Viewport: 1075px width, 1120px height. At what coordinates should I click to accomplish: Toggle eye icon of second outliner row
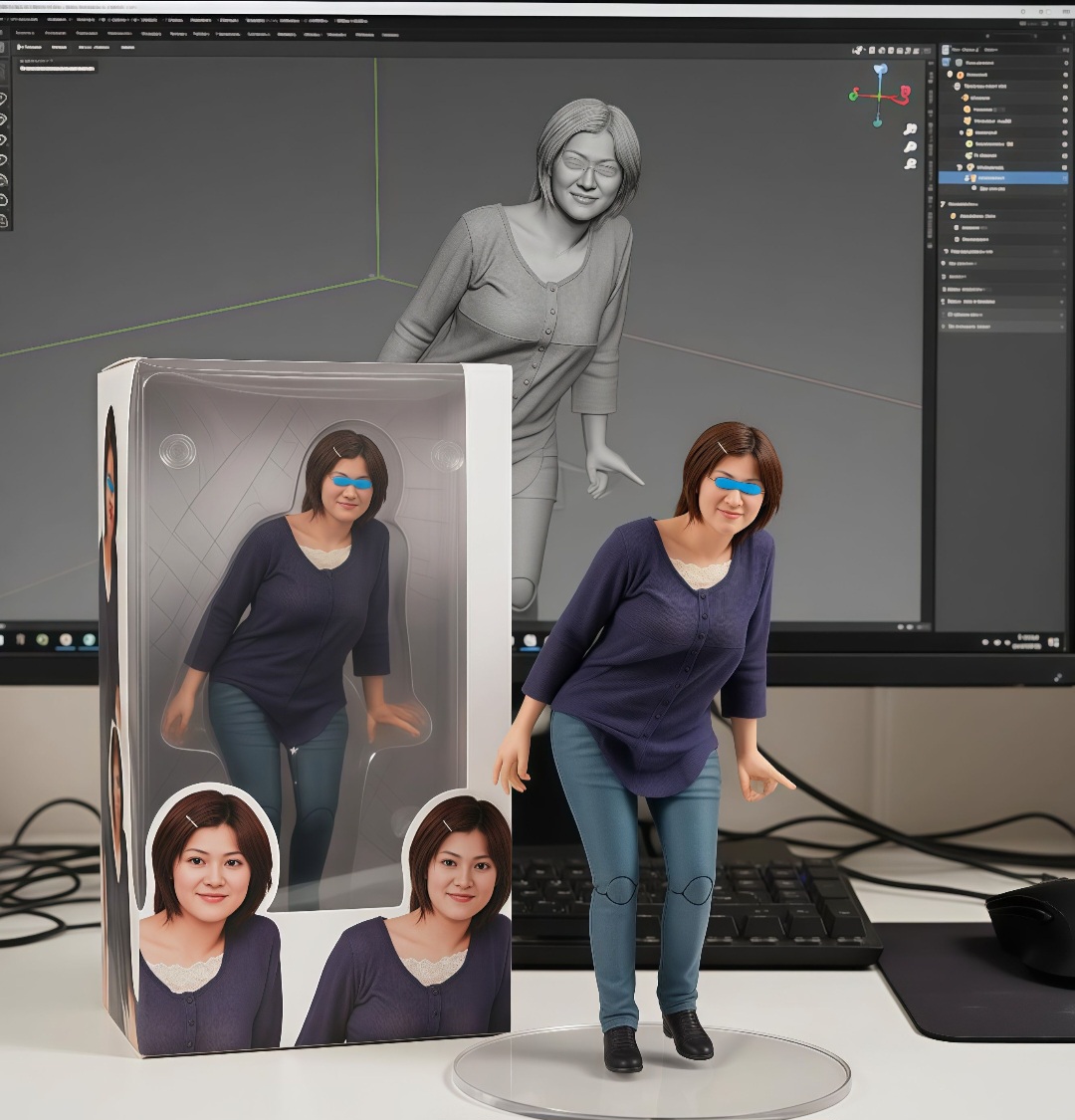tap(1064, 75)
